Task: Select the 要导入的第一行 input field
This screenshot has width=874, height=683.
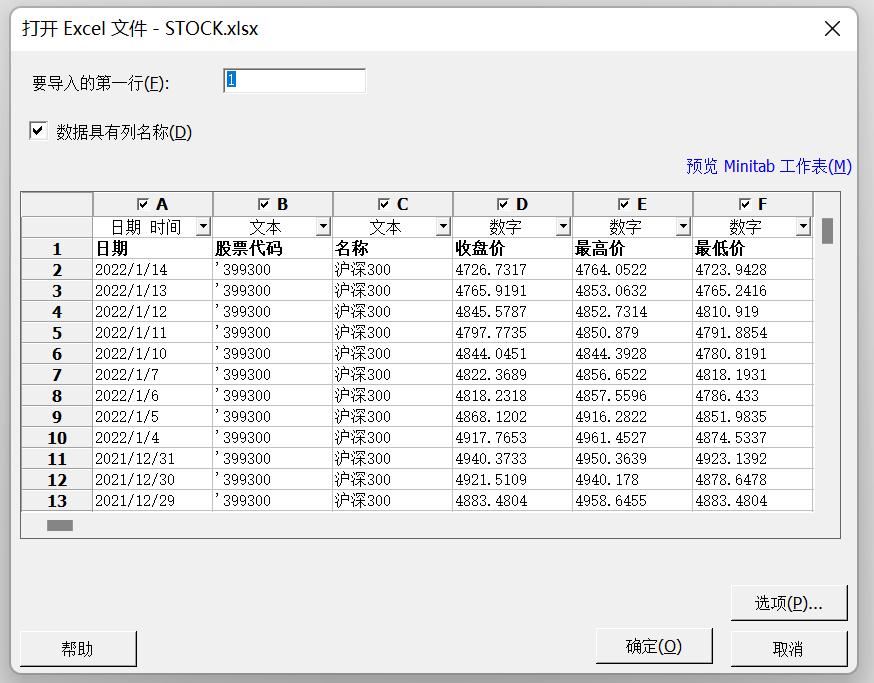Action: [x=293, y=80]
